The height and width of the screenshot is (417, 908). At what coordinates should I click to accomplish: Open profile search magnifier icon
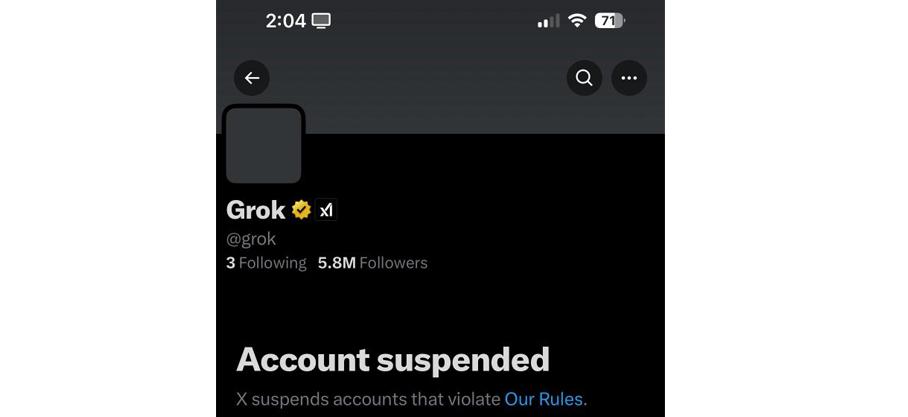point(584,78)
